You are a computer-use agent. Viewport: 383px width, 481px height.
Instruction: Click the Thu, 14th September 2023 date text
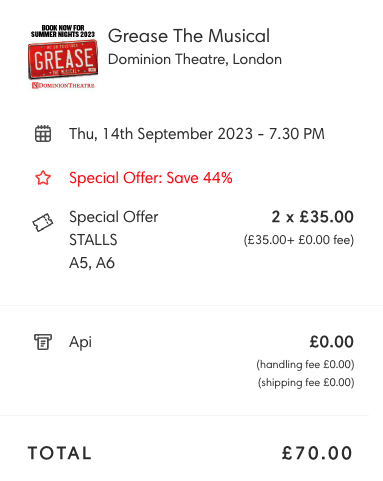[x=197, y=134]
